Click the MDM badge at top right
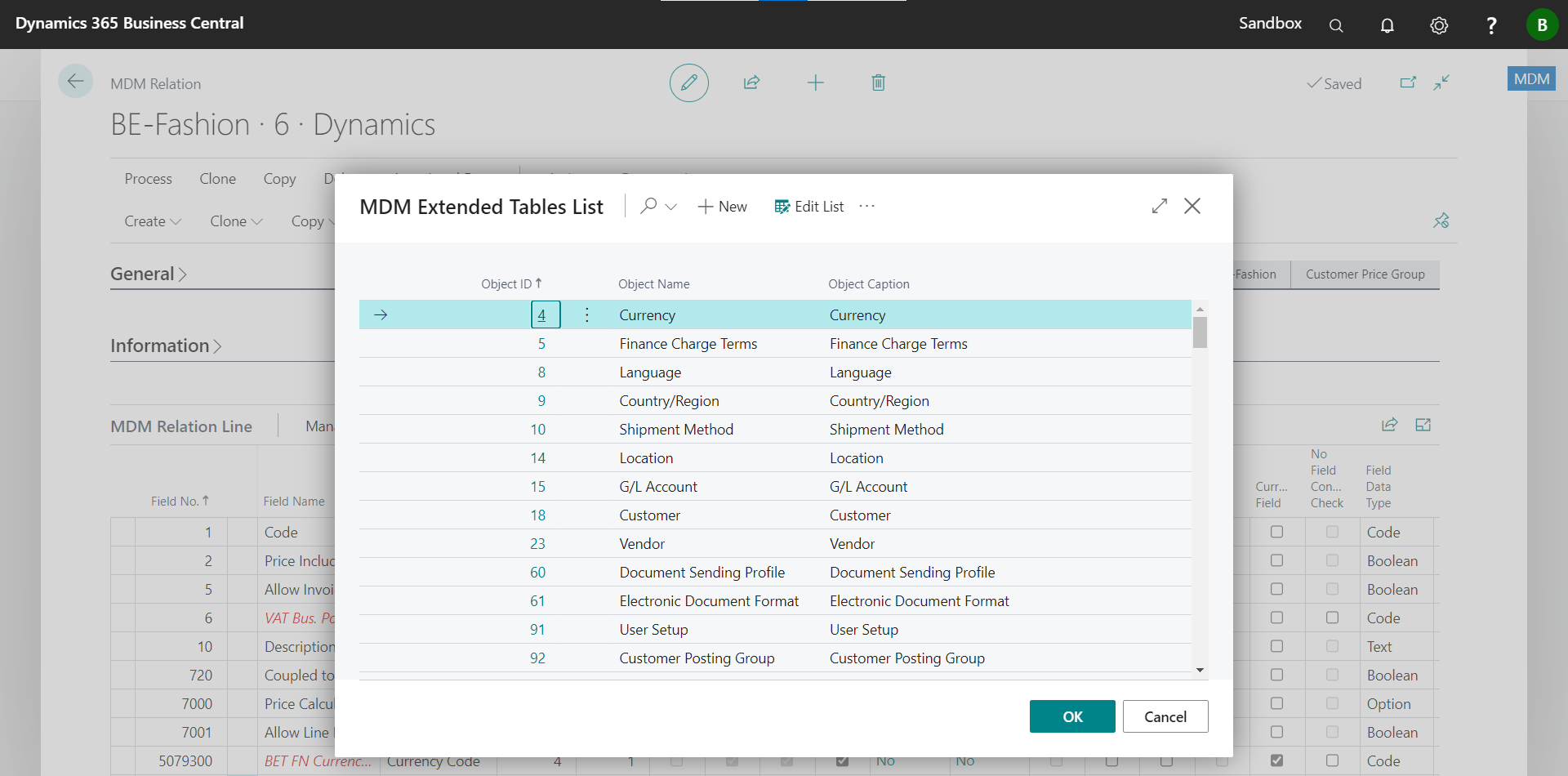This screenshot has height=776, width=1568. pyautogui.click(x=1531, y=79)
